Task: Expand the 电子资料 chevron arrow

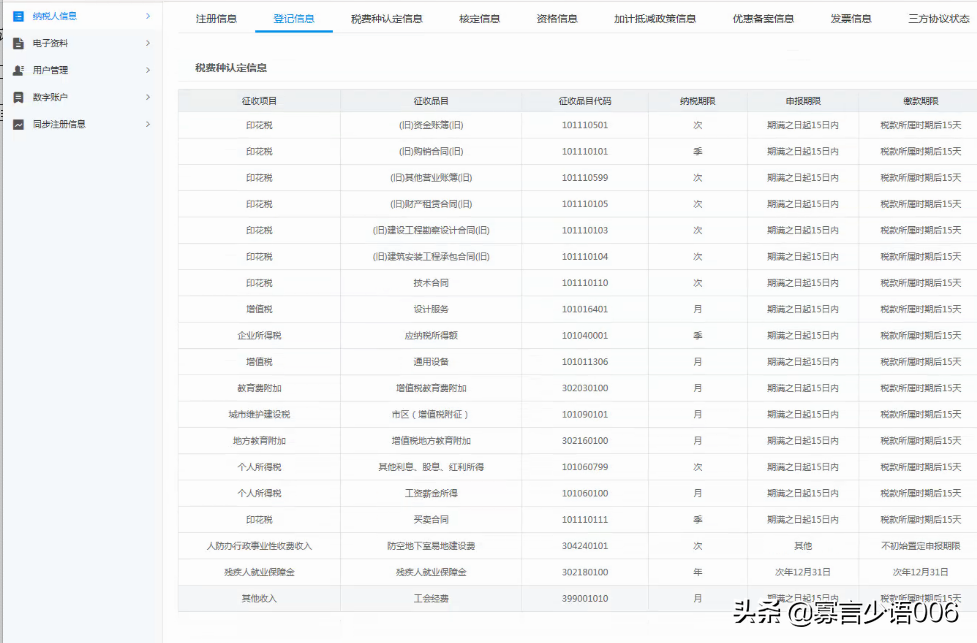Action: tap(148, 43)
